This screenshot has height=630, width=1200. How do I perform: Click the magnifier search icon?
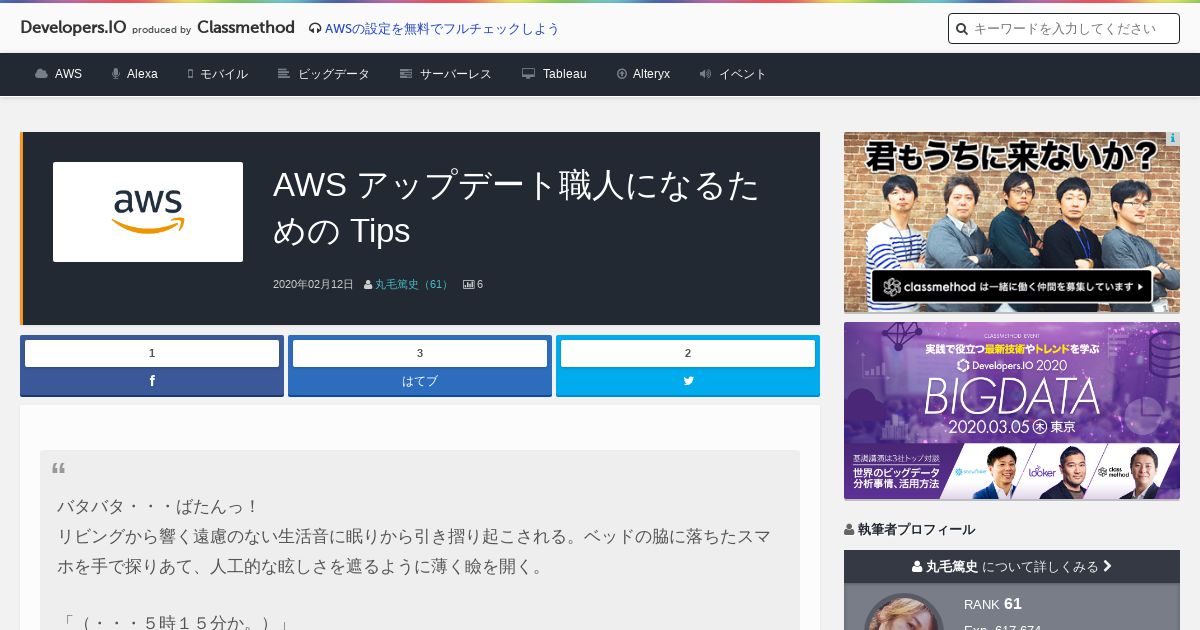pos(962,29)
